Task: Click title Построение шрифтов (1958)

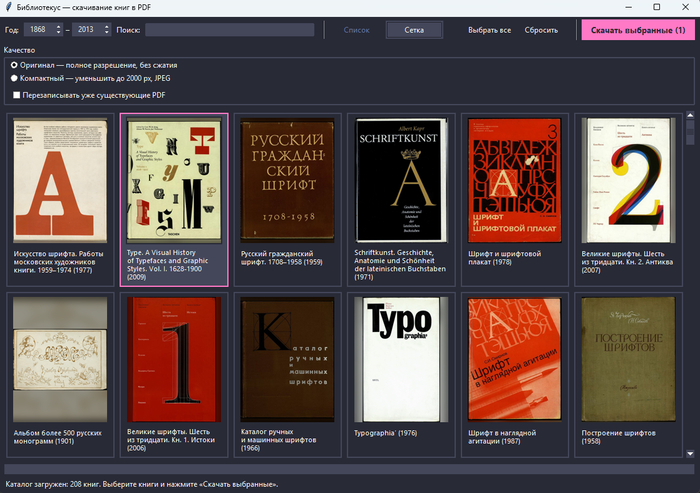Action: pos(619,437)
